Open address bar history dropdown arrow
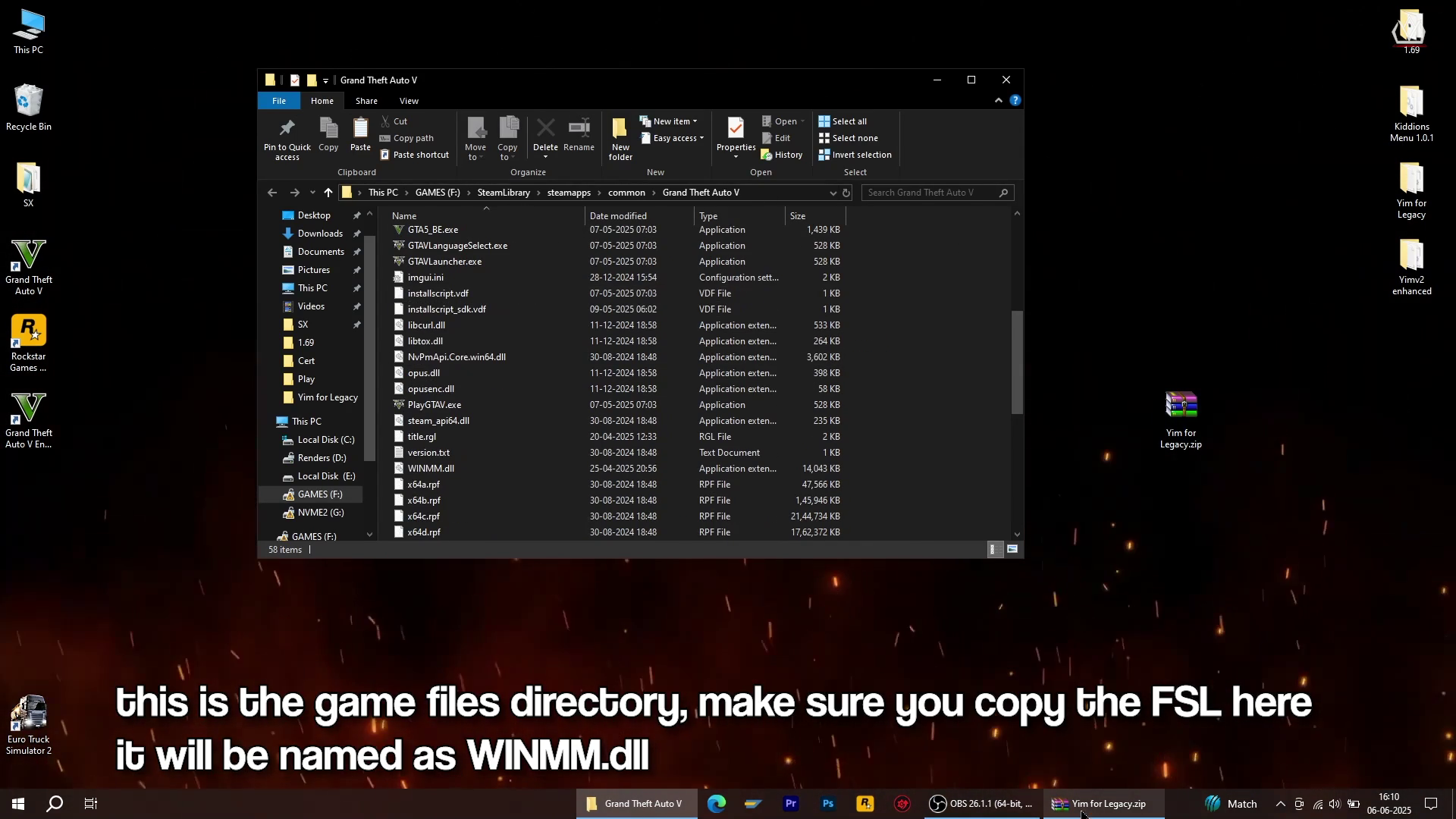 833,193
